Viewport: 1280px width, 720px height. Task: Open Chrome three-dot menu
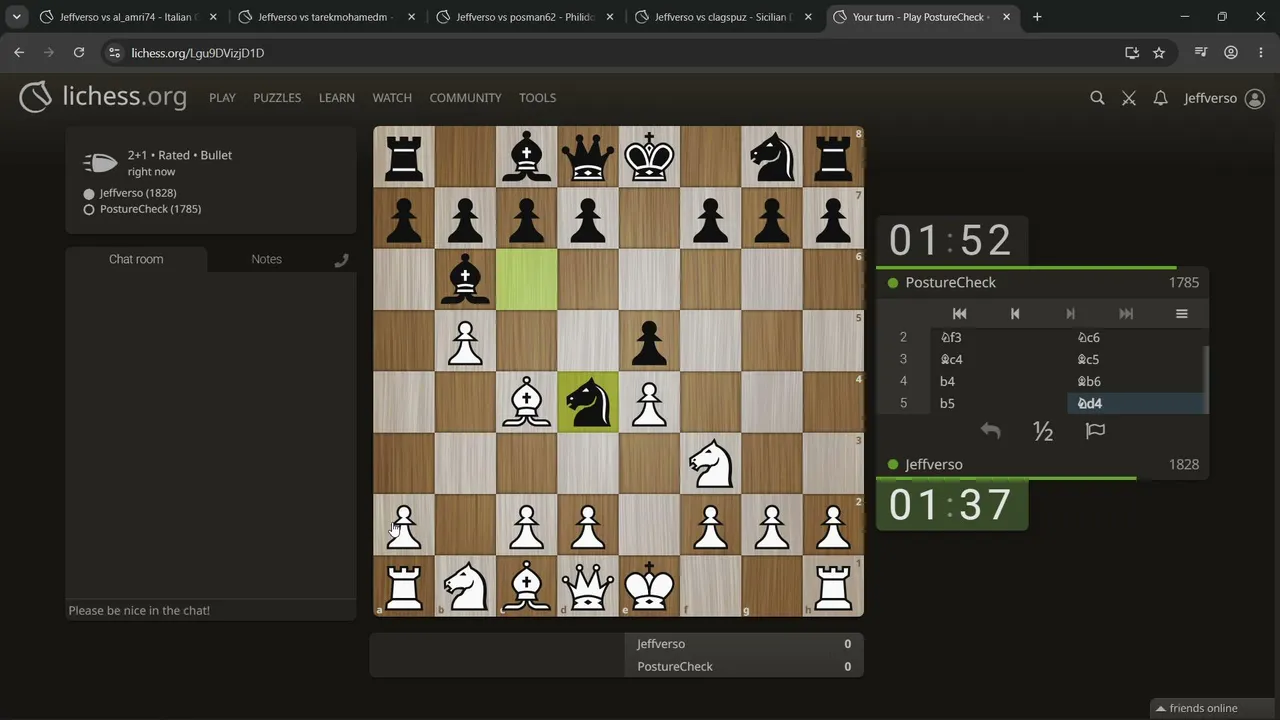tap(1260, 53)
